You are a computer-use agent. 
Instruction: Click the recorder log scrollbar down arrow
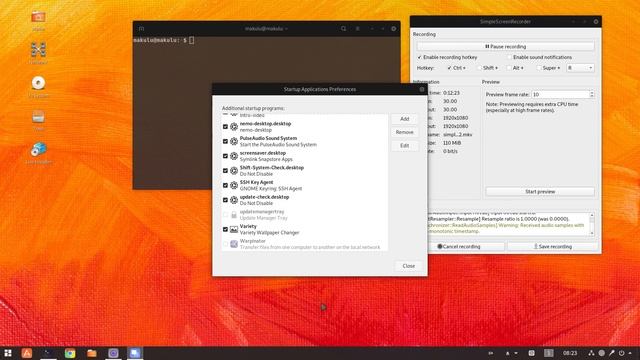tap(592, 233)
